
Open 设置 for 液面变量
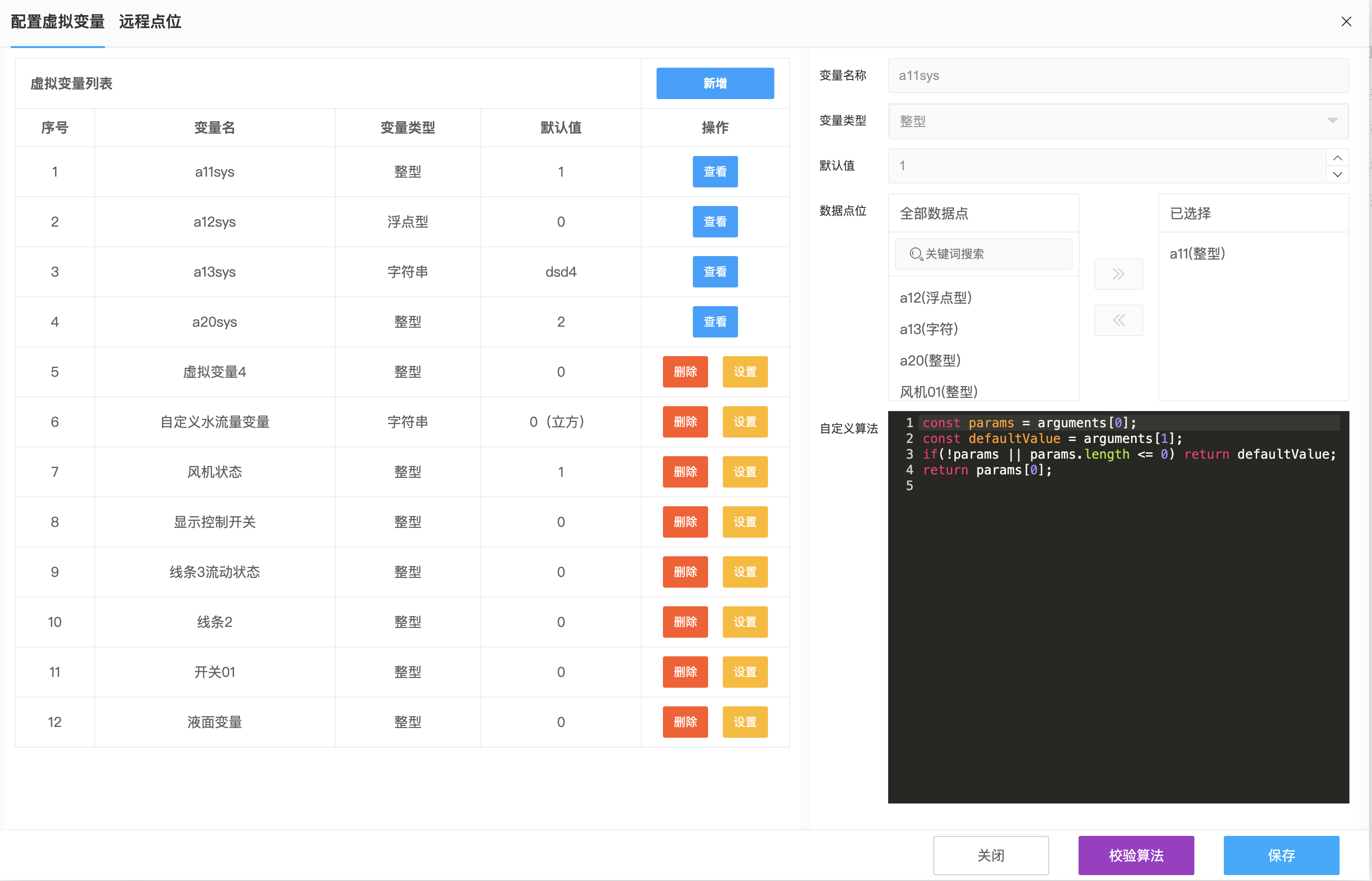[744, 722]
